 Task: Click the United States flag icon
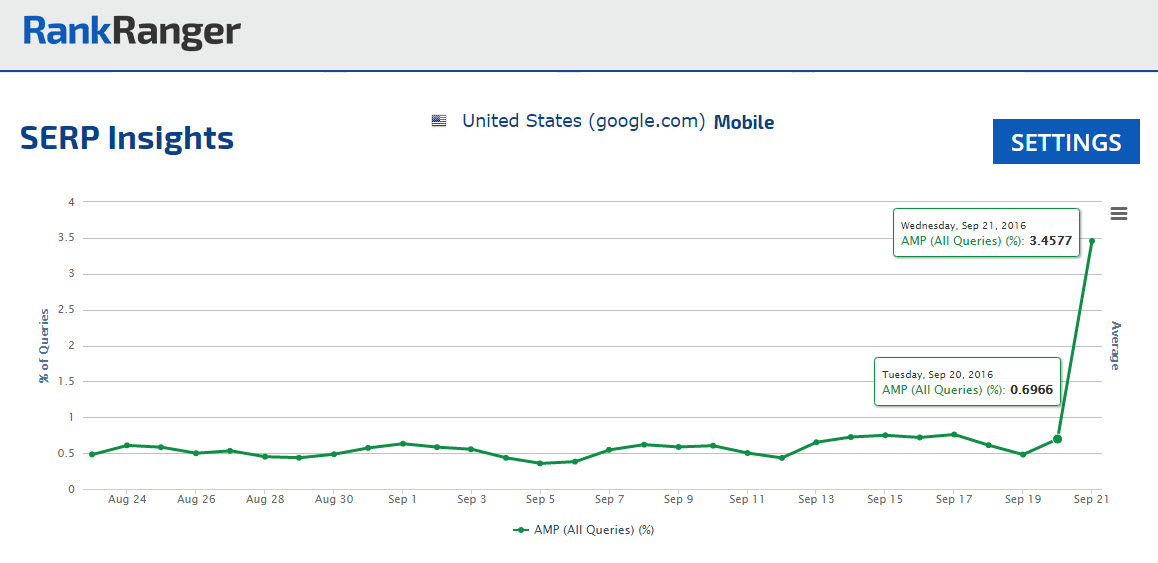pyautogui.click(x=439, y=121)
